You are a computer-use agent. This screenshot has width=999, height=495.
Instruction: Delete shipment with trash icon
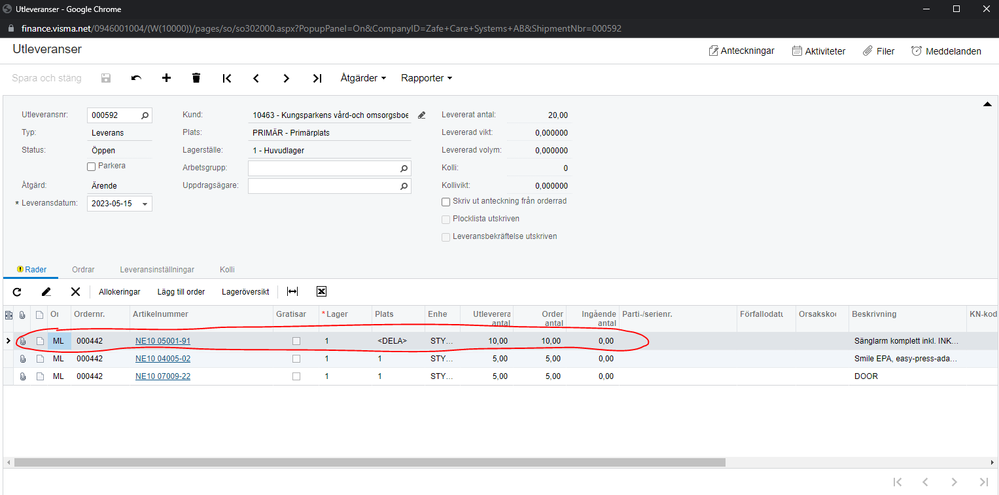(x=196, y=78)
